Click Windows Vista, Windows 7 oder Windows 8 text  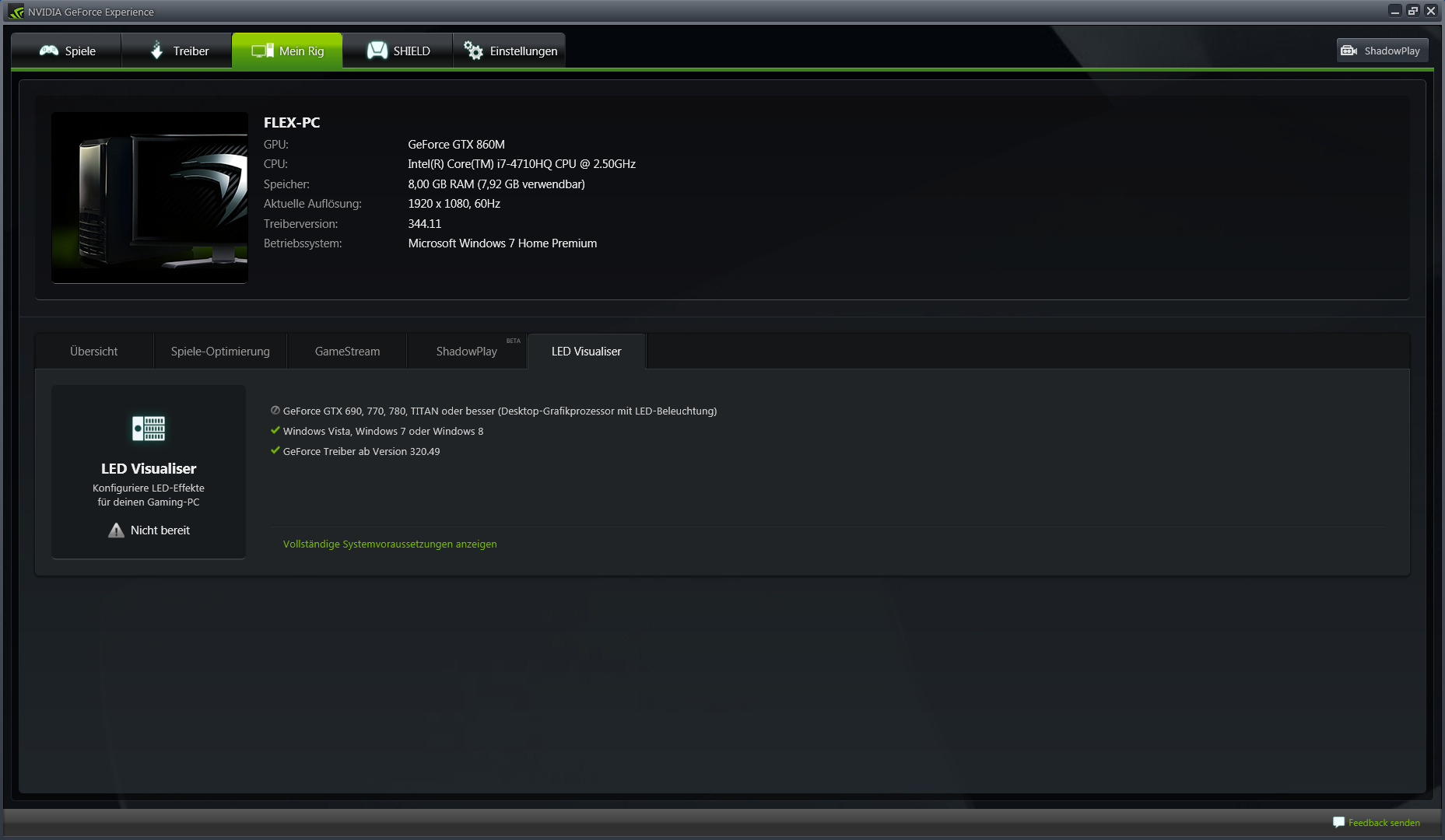(383, 432)
